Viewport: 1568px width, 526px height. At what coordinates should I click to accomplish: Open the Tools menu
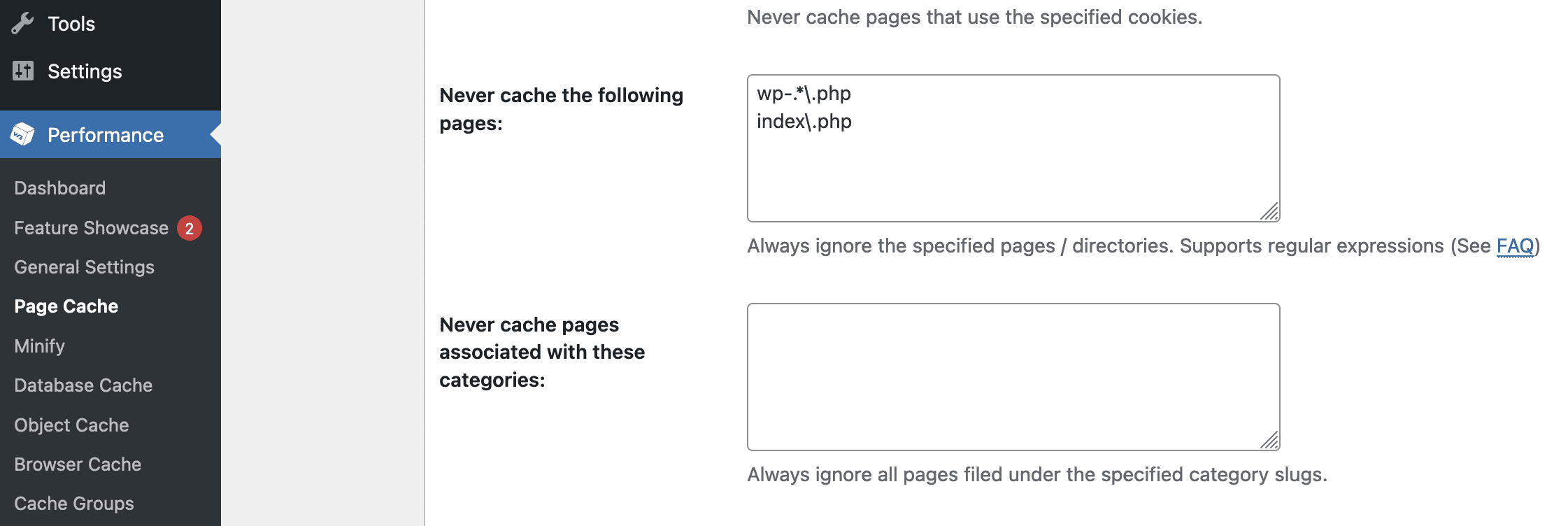(x=71, y=24)
